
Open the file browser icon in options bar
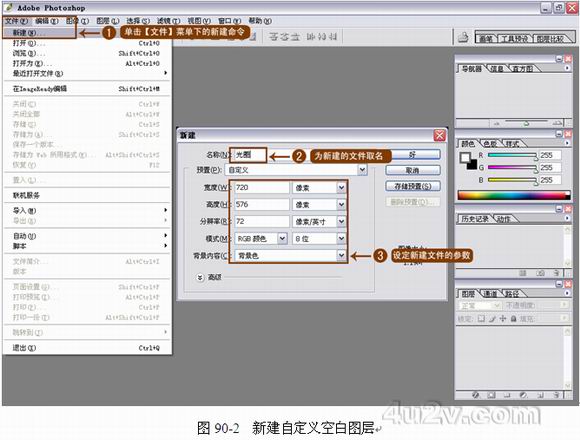click(x=463, y=37)
